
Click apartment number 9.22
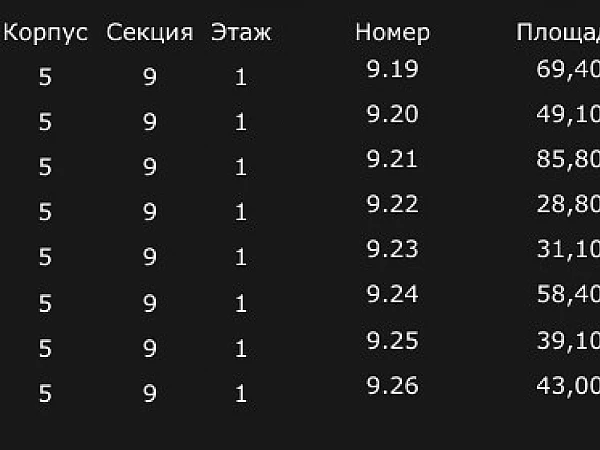tap(392, 204)
